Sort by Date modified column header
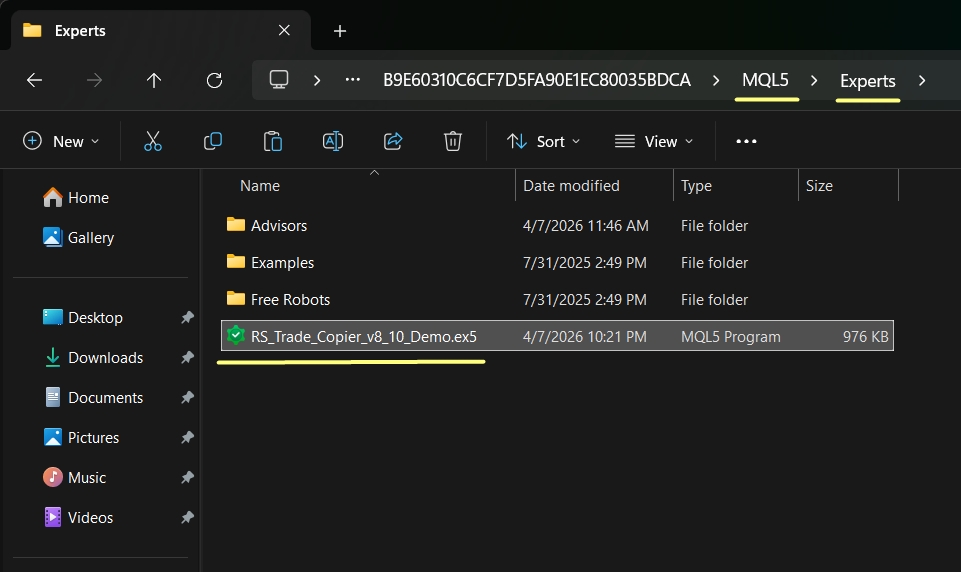Viewport: 961px width, 572px height. (571, 186)
